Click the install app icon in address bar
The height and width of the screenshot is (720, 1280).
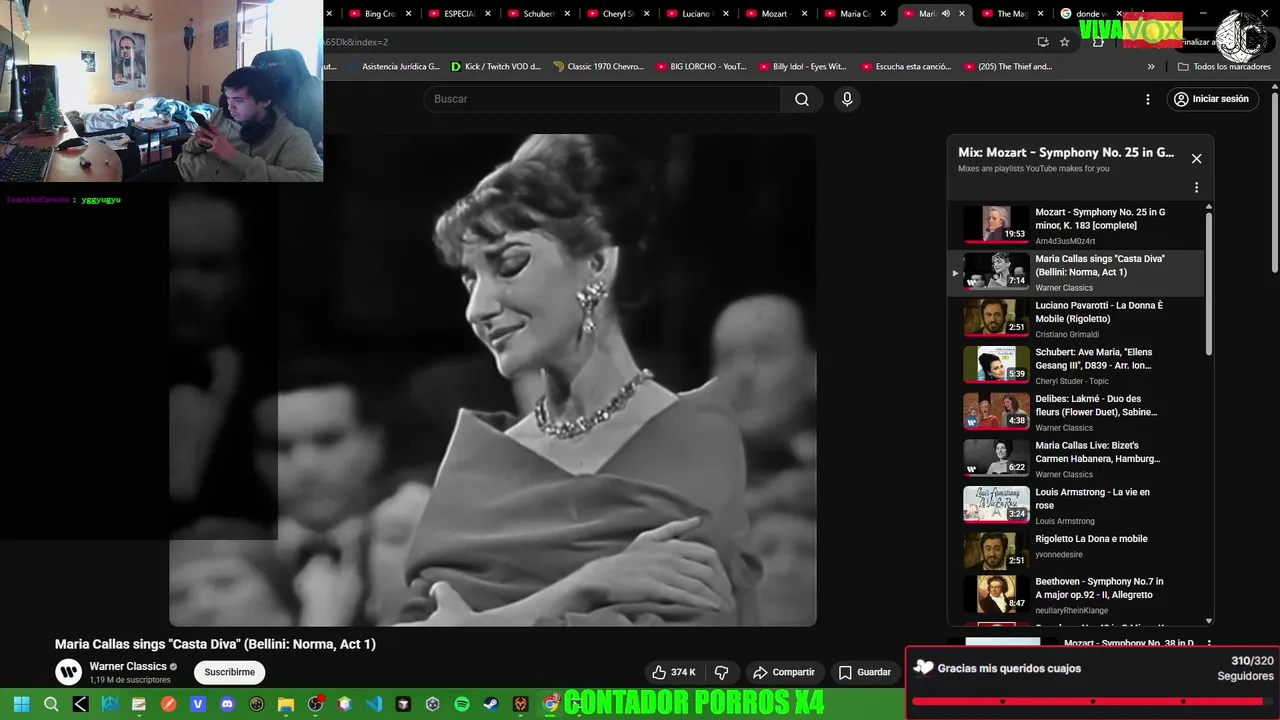click(1043, 42)
